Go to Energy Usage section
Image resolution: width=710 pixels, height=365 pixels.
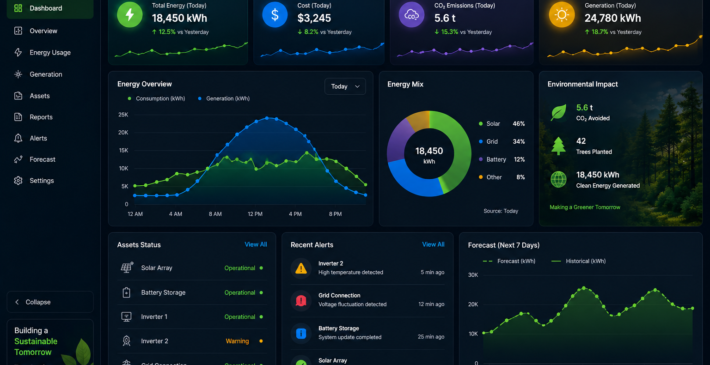[50, 53]
